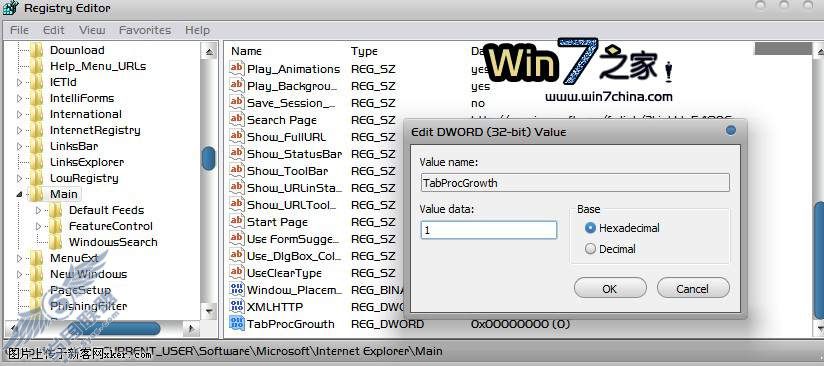Open the Favorites menu
Screen dimensions: 824x366
pos(145,30)
